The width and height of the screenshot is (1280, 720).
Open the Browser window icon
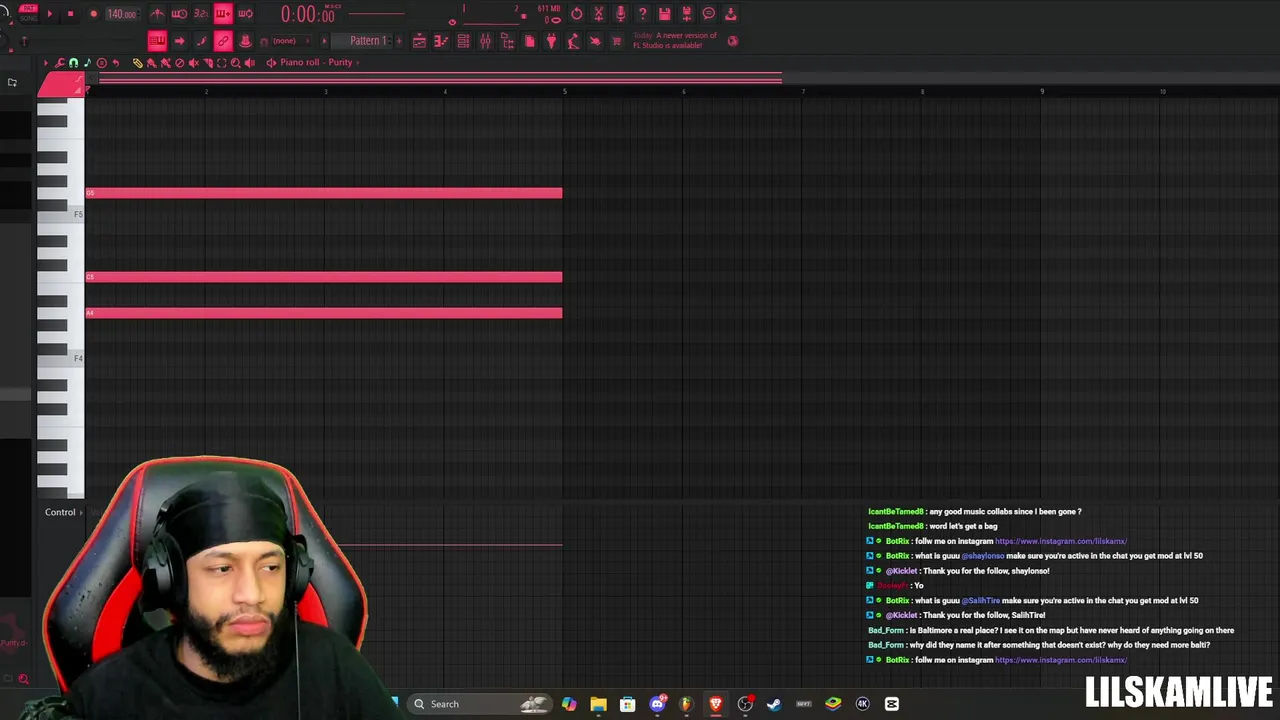(x=507, y=41)
